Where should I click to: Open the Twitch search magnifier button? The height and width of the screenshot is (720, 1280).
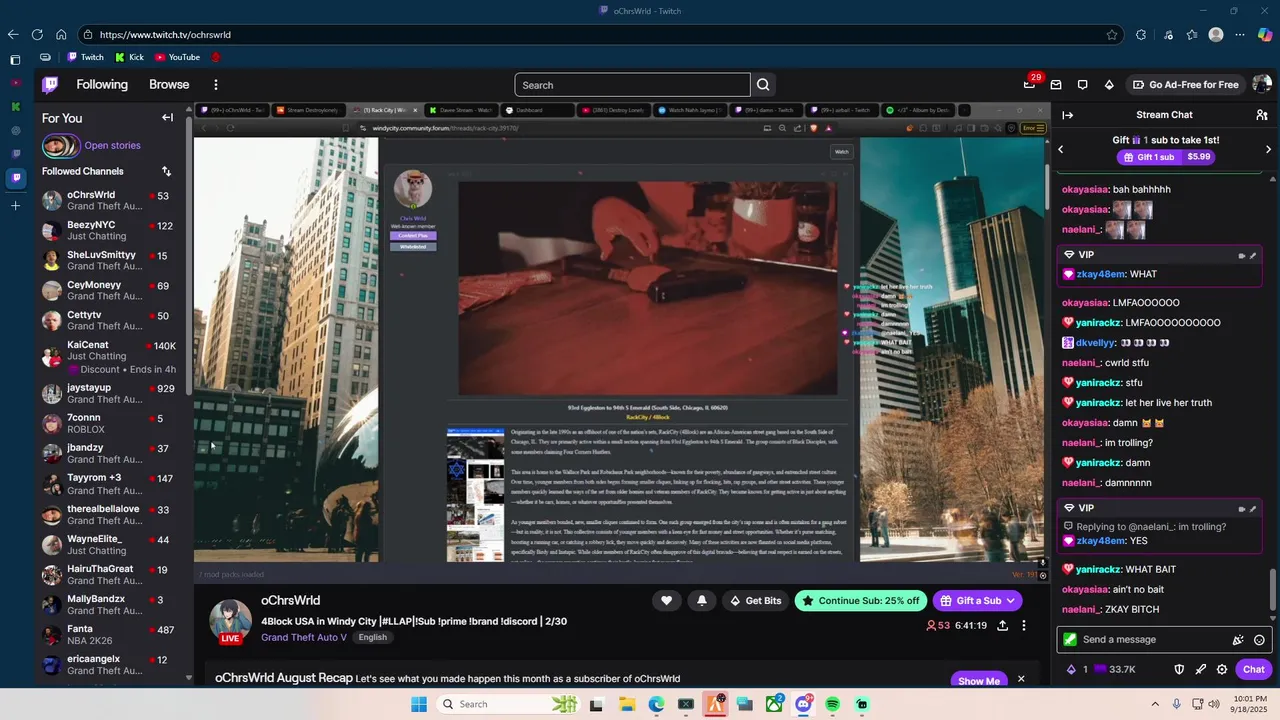click(763, 85)
